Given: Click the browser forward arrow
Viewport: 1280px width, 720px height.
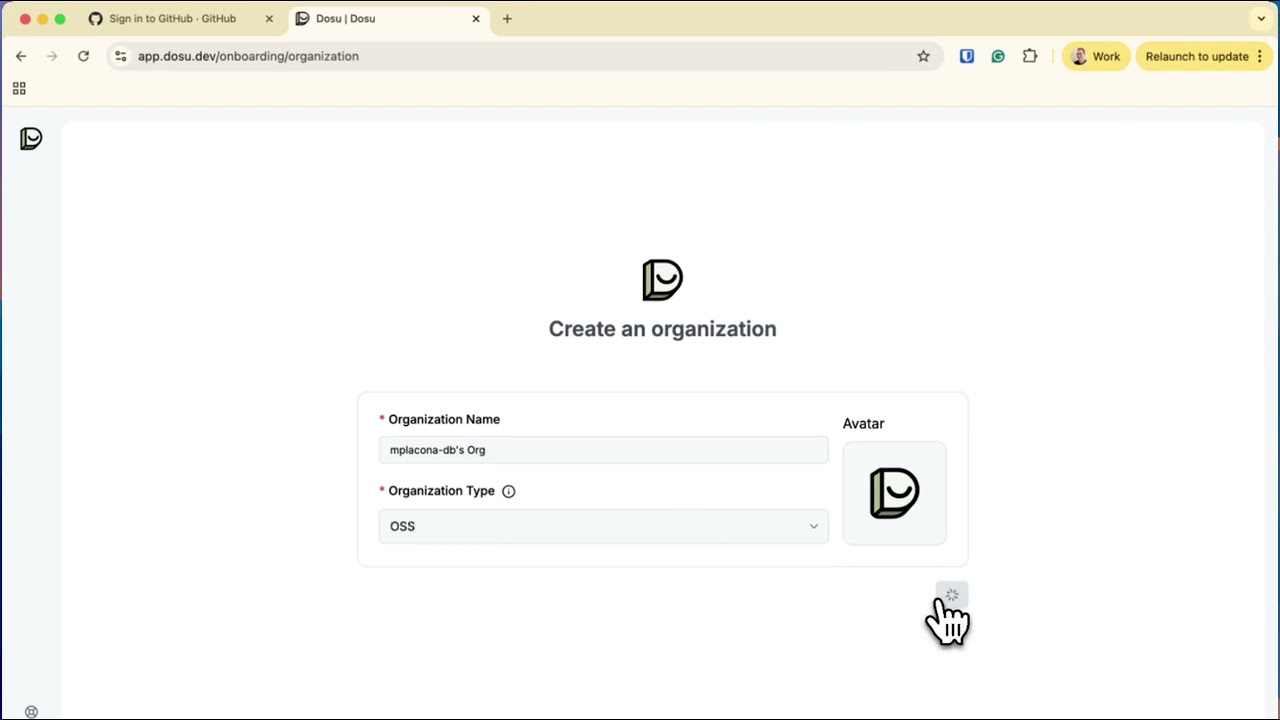Looking at the screenshot, I should point(52,56).
